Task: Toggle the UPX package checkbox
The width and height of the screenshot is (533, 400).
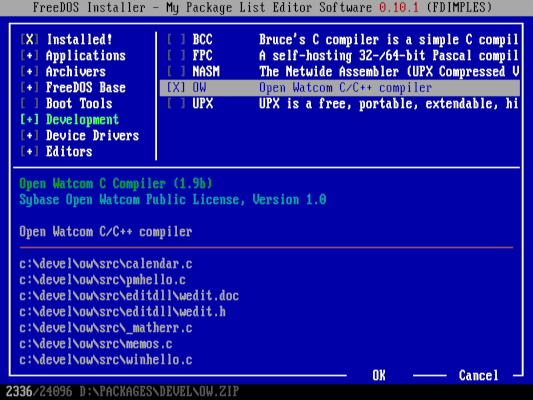Action: pos(176,103)
